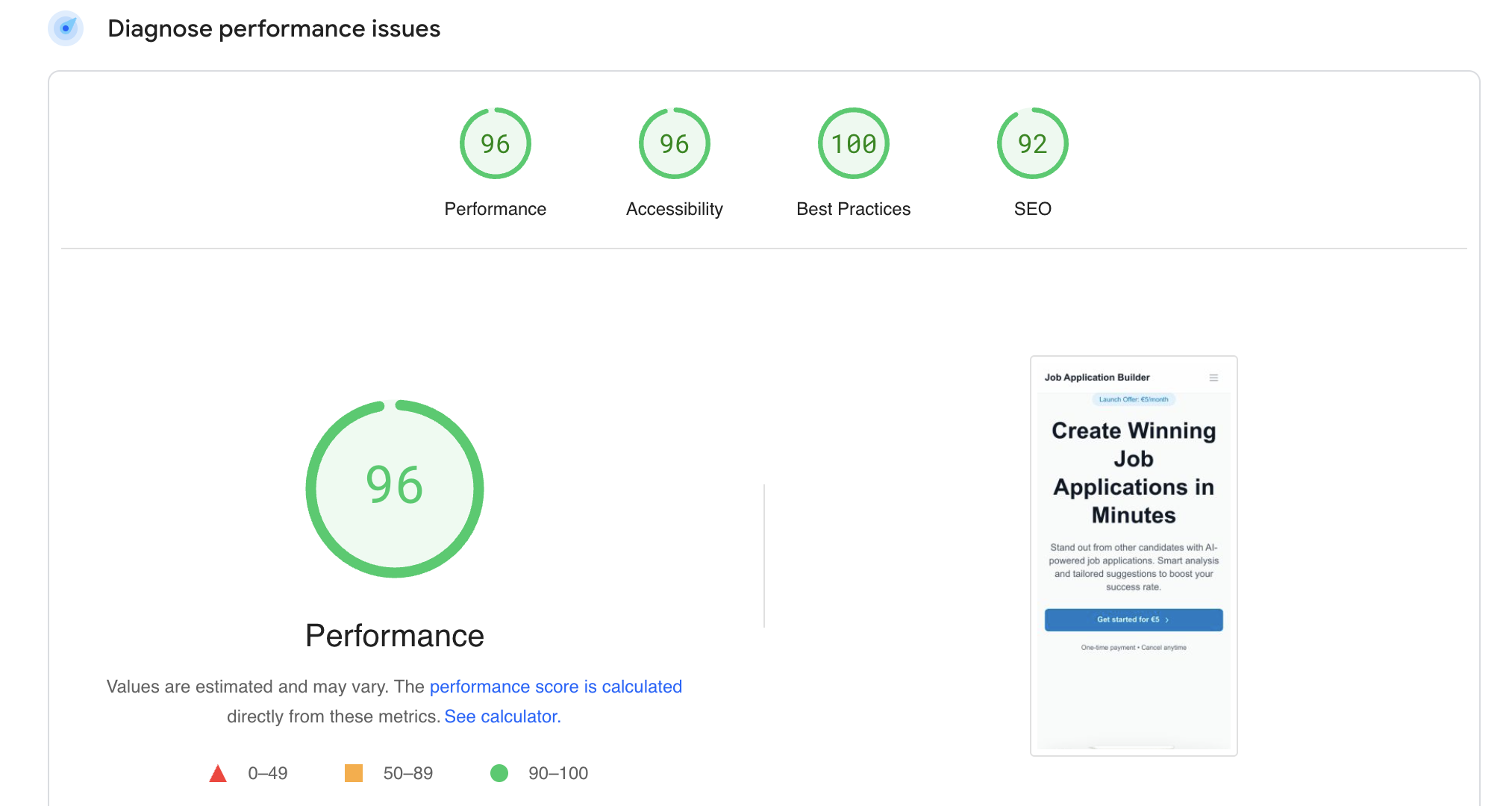Open the 'performance score is calculated' link
The height and width of the screenshot is (806, 1512).
click(x=555, y=687)
